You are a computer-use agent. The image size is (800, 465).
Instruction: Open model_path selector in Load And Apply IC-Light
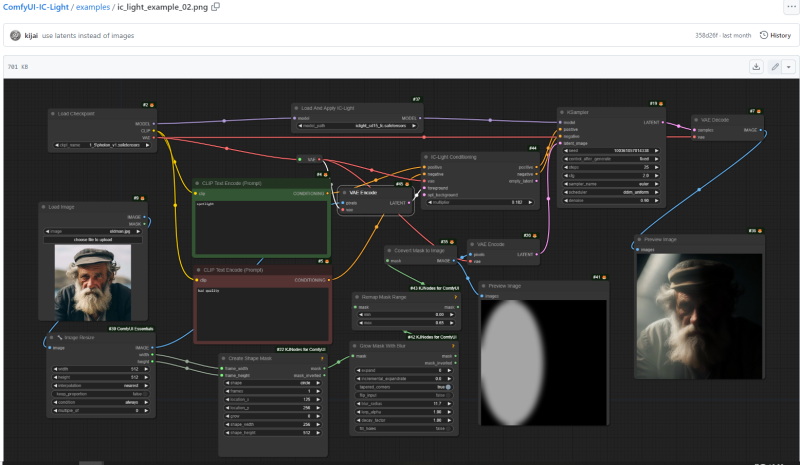[357, 126]
